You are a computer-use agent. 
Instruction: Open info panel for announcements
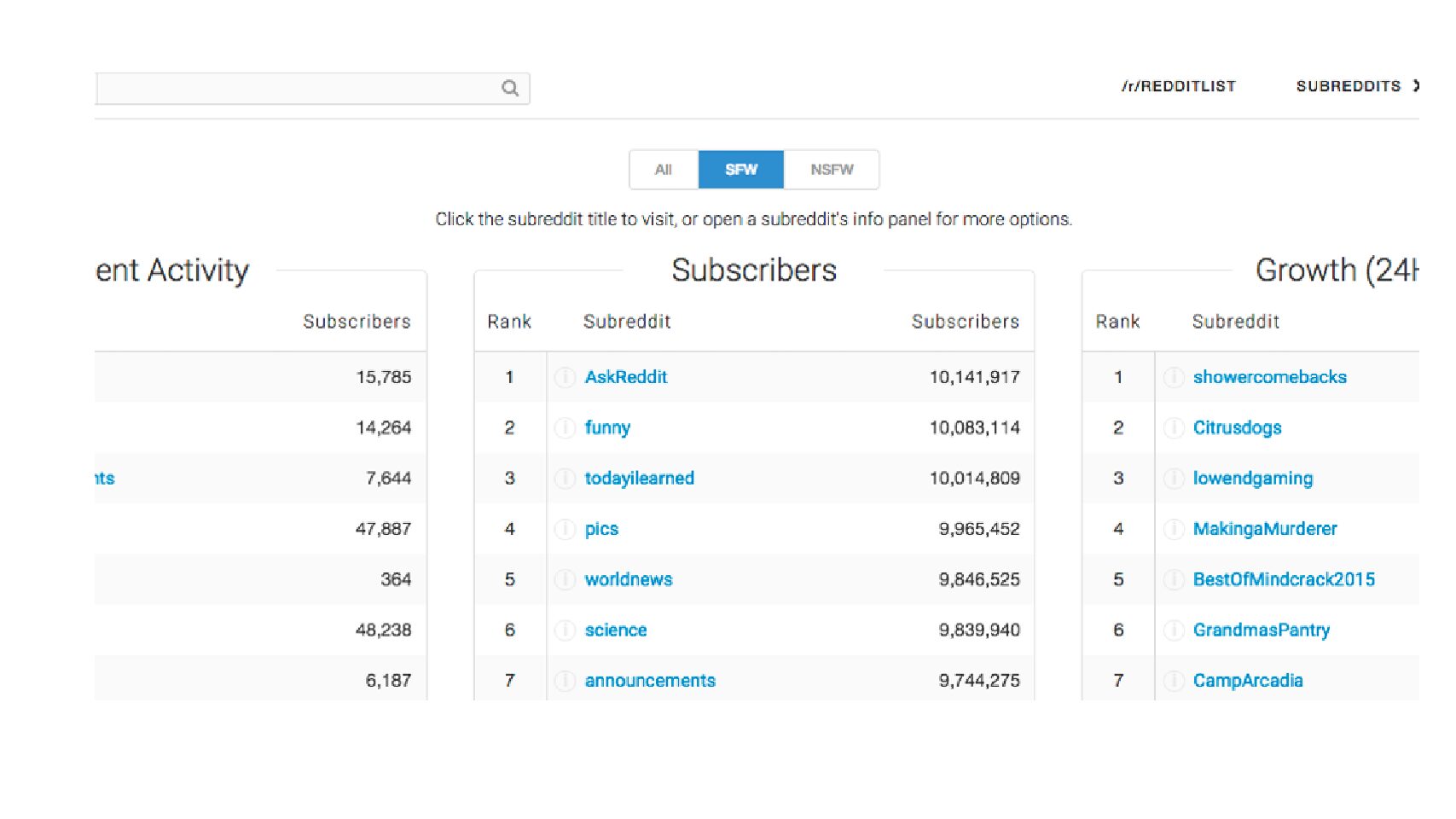click(x=565, y=681)
